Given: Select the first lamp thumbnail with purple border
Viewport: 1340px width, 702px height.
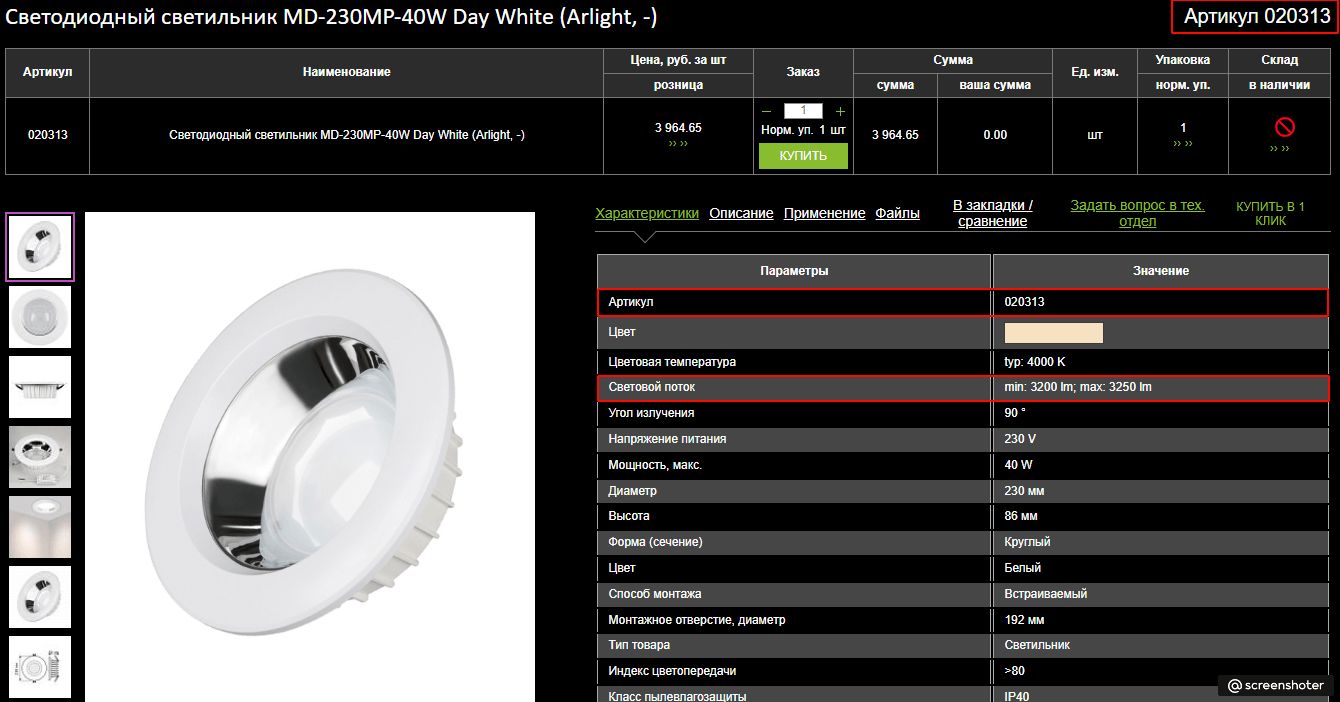Looking at the screenshot, I should [x=40, y=247].
